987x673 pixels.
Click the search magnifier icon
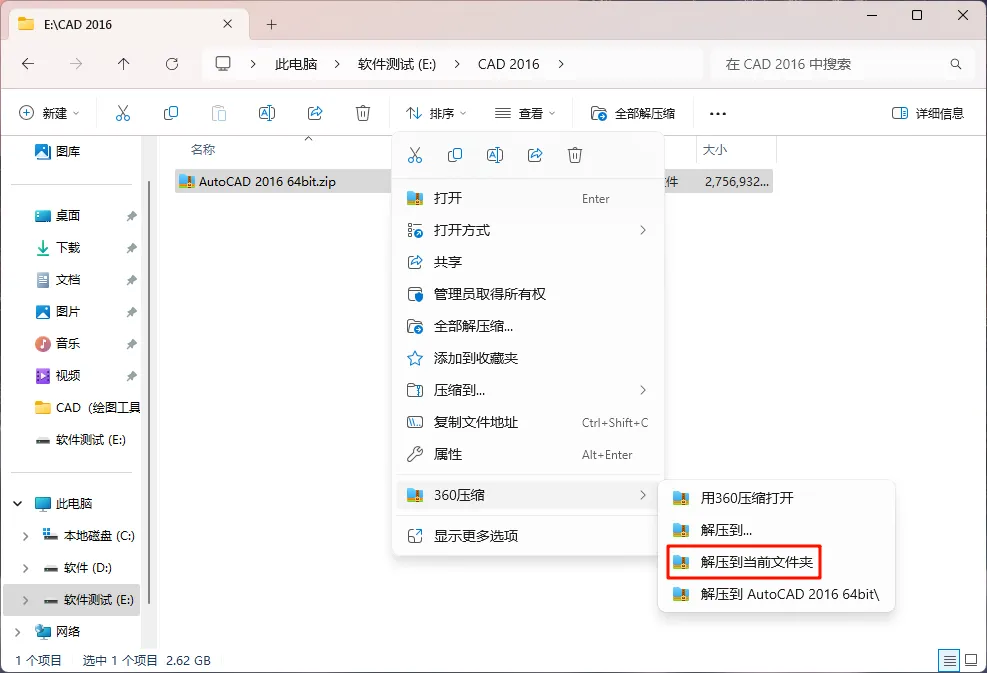[956, 64]
